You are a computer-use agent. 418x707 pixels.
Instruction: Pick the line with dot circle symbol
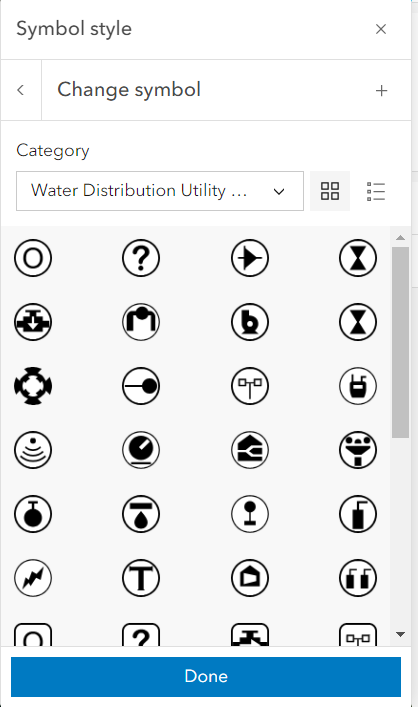[x=141, y=386]
